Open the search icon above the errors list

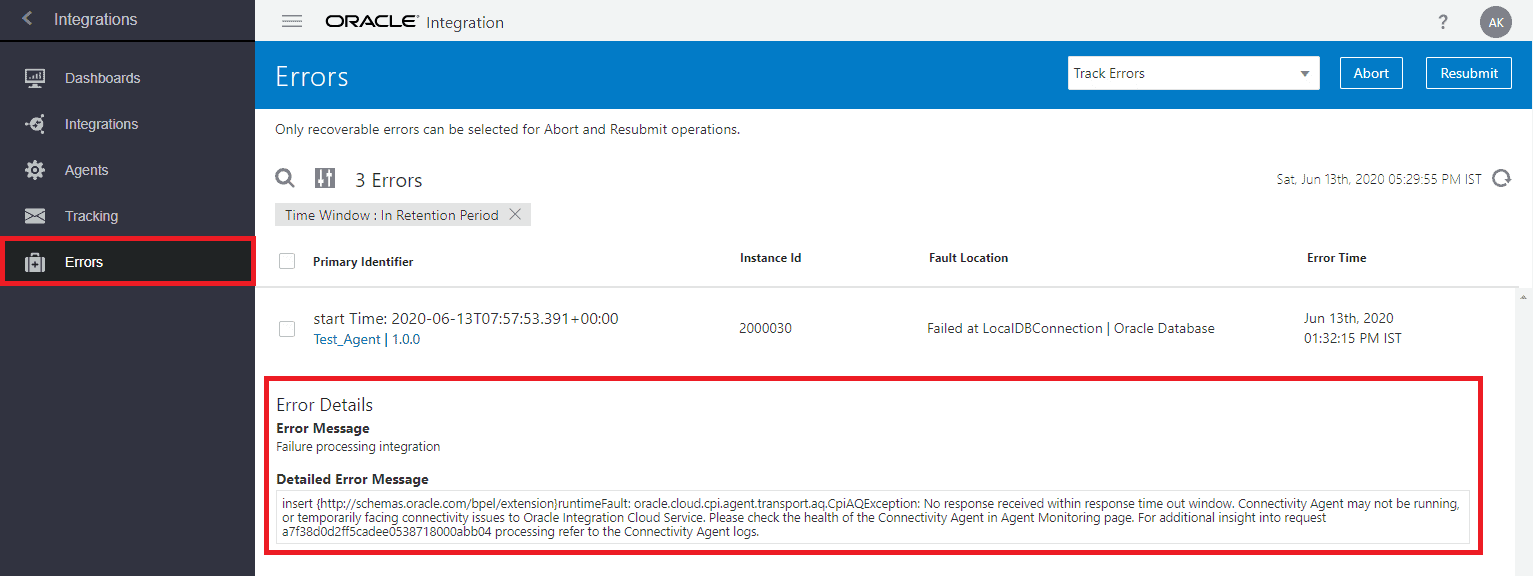pos(285,177)
